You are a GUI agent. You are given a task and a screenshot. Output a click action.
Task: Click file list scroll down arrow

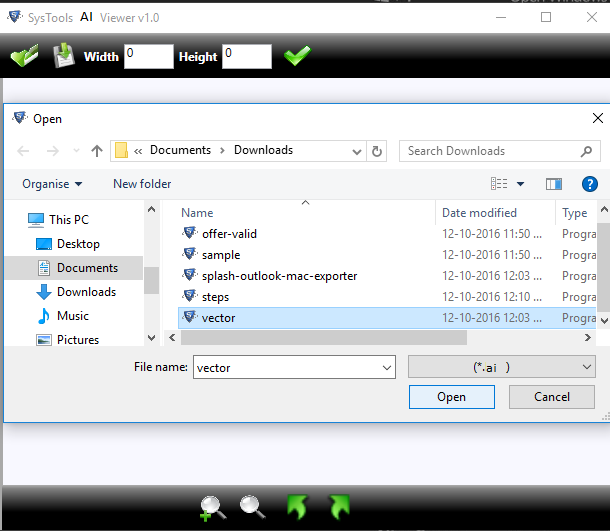604,321
